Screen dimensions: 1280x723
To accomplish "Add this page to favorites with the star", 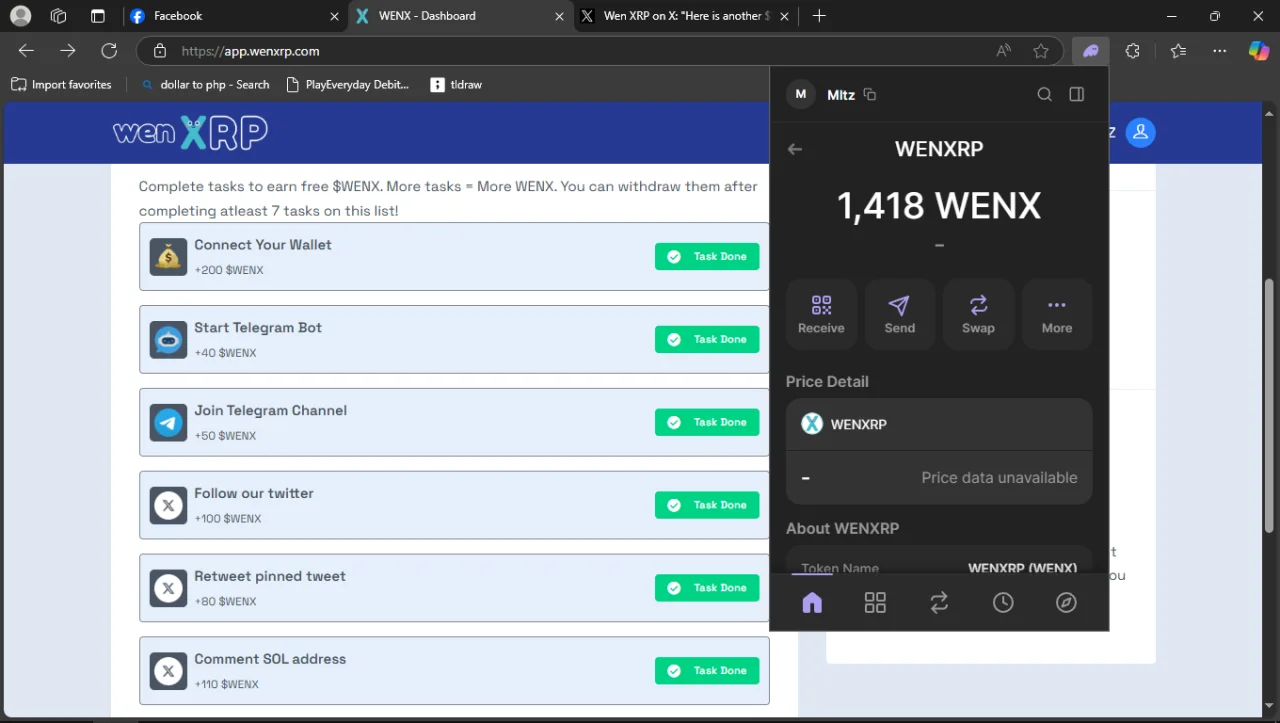I will (x=1041, y=51).
